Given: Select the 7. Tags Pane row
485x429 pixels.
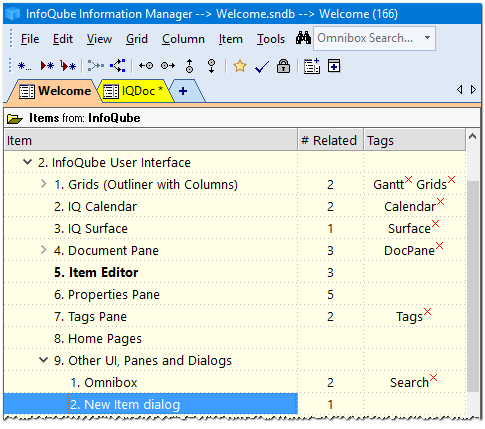Looking at the screenshot, I should click(x=235, y=316).
